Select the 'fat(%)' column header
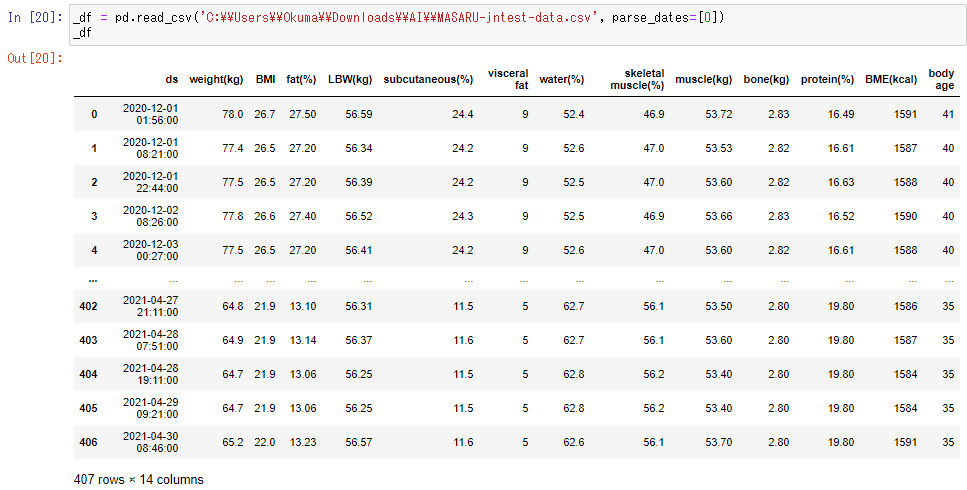The image size is (967, 490). [301, 80]
